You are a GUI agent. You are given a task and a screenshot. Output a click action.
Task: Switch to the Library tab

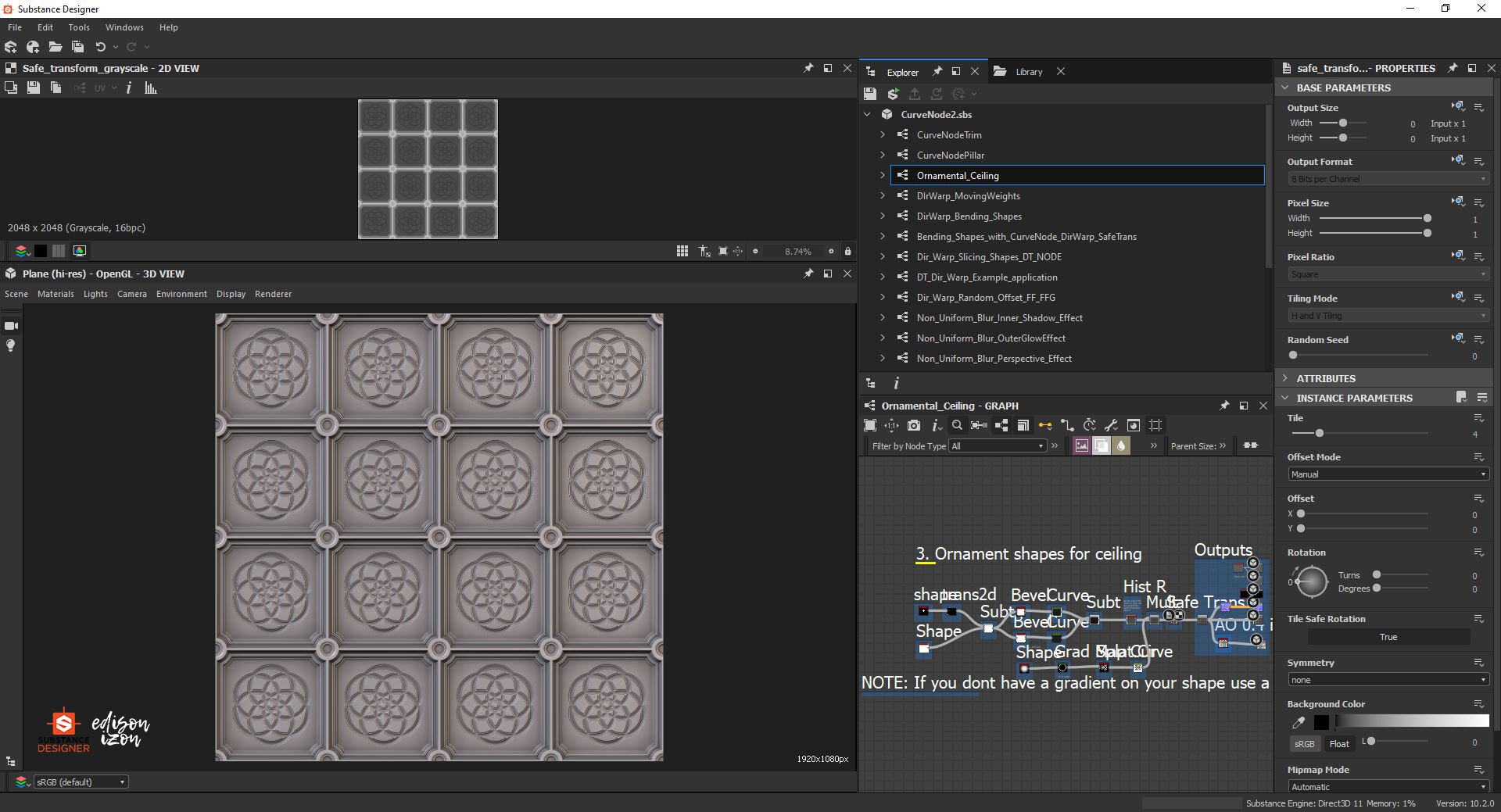(1028, 71)
